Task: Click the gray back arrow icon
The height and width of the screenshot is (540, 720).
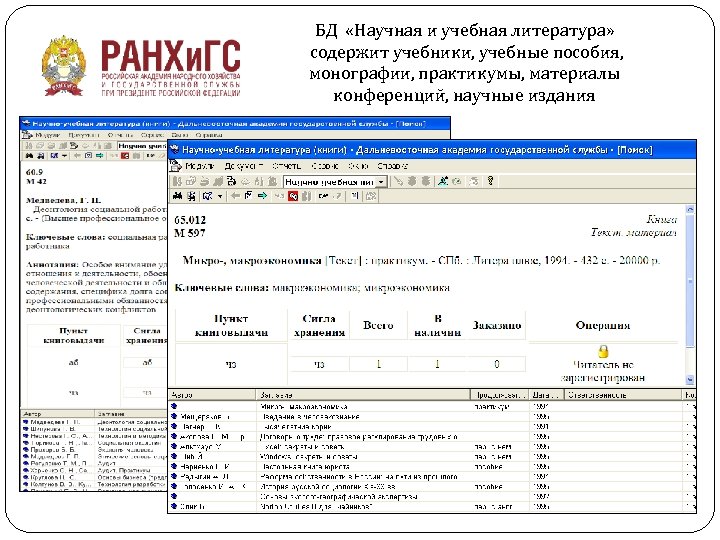Action: point(235,196)
